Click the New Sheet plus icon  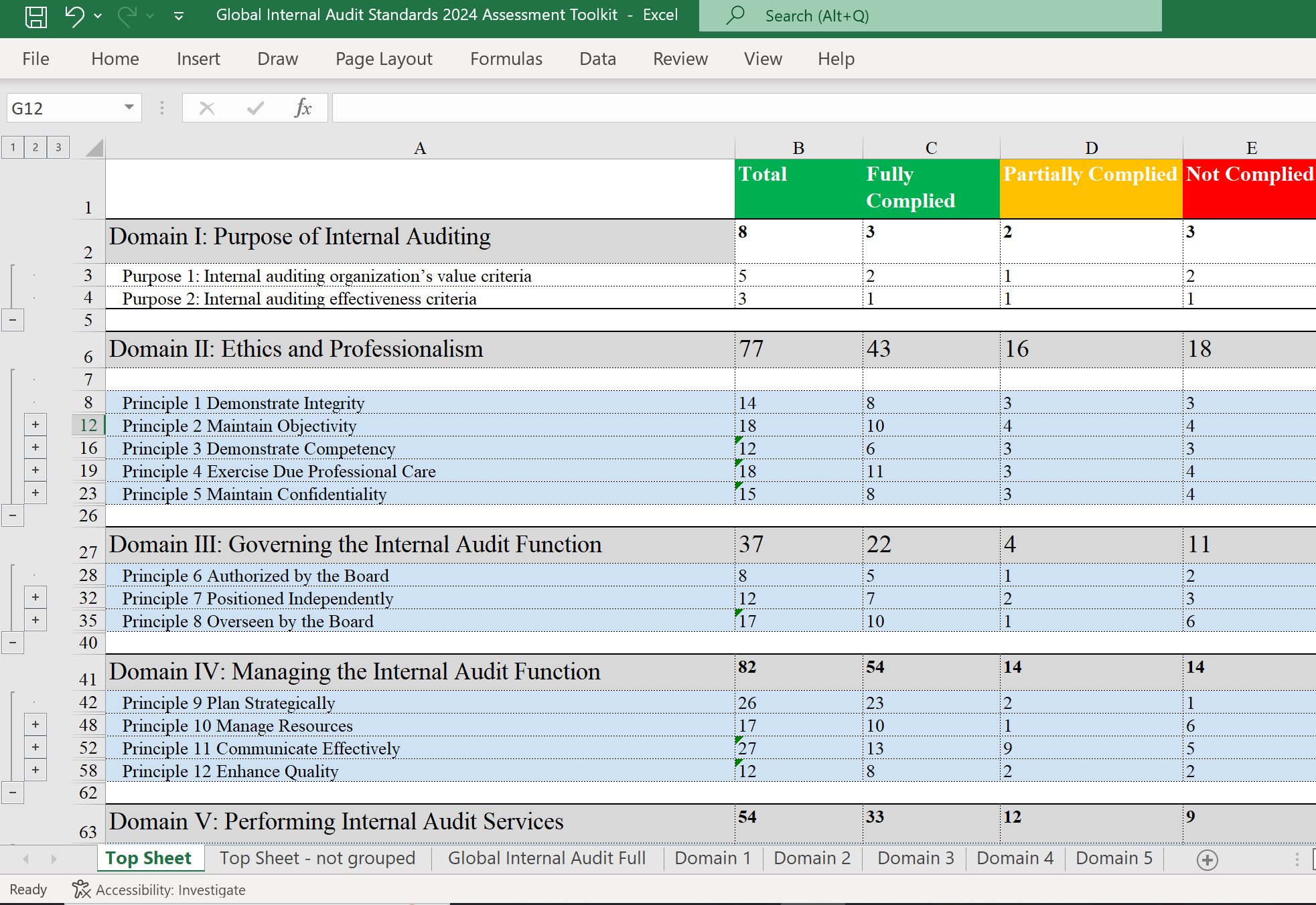[1207, 859]
